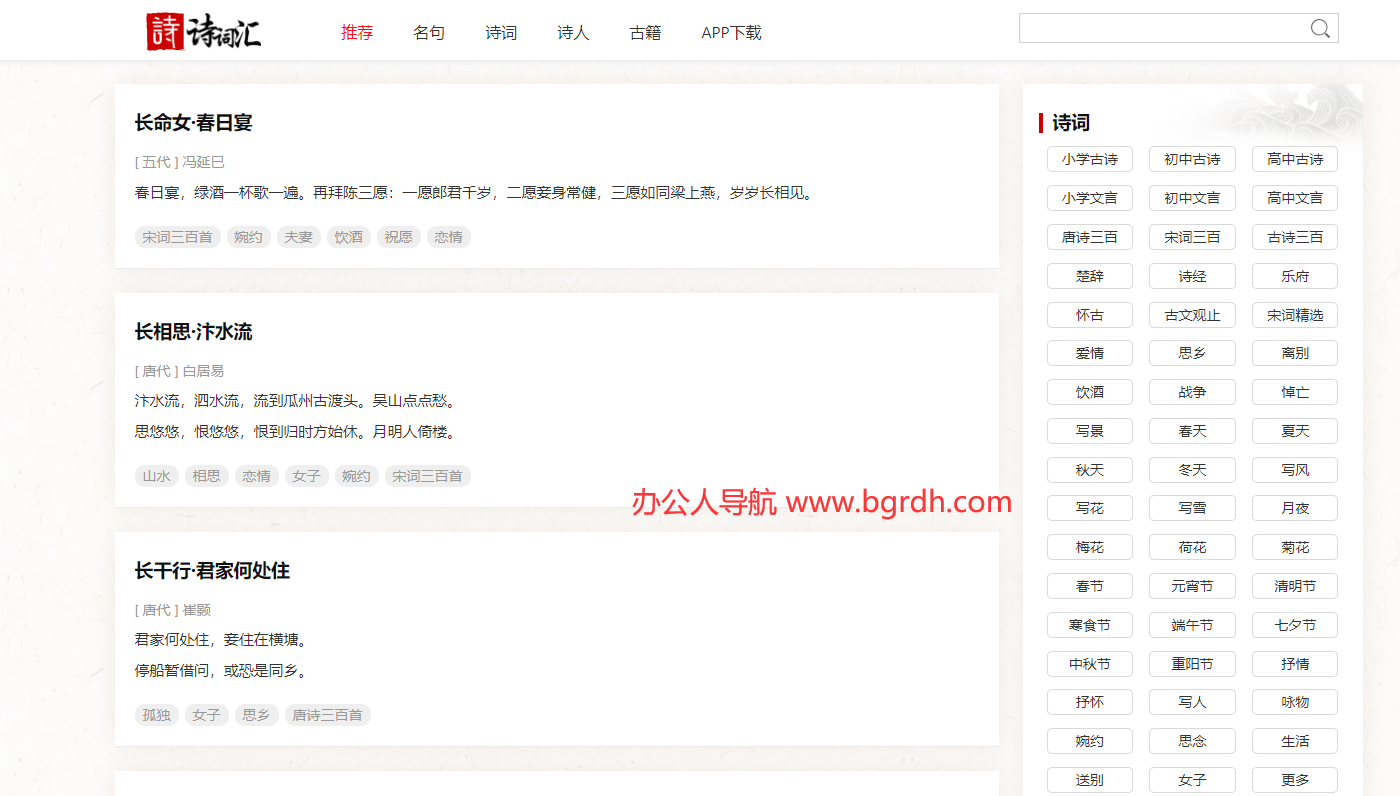Choose the 古文观止 category in sidebar
This screenshot has height=796, width=1400.
1192,315
